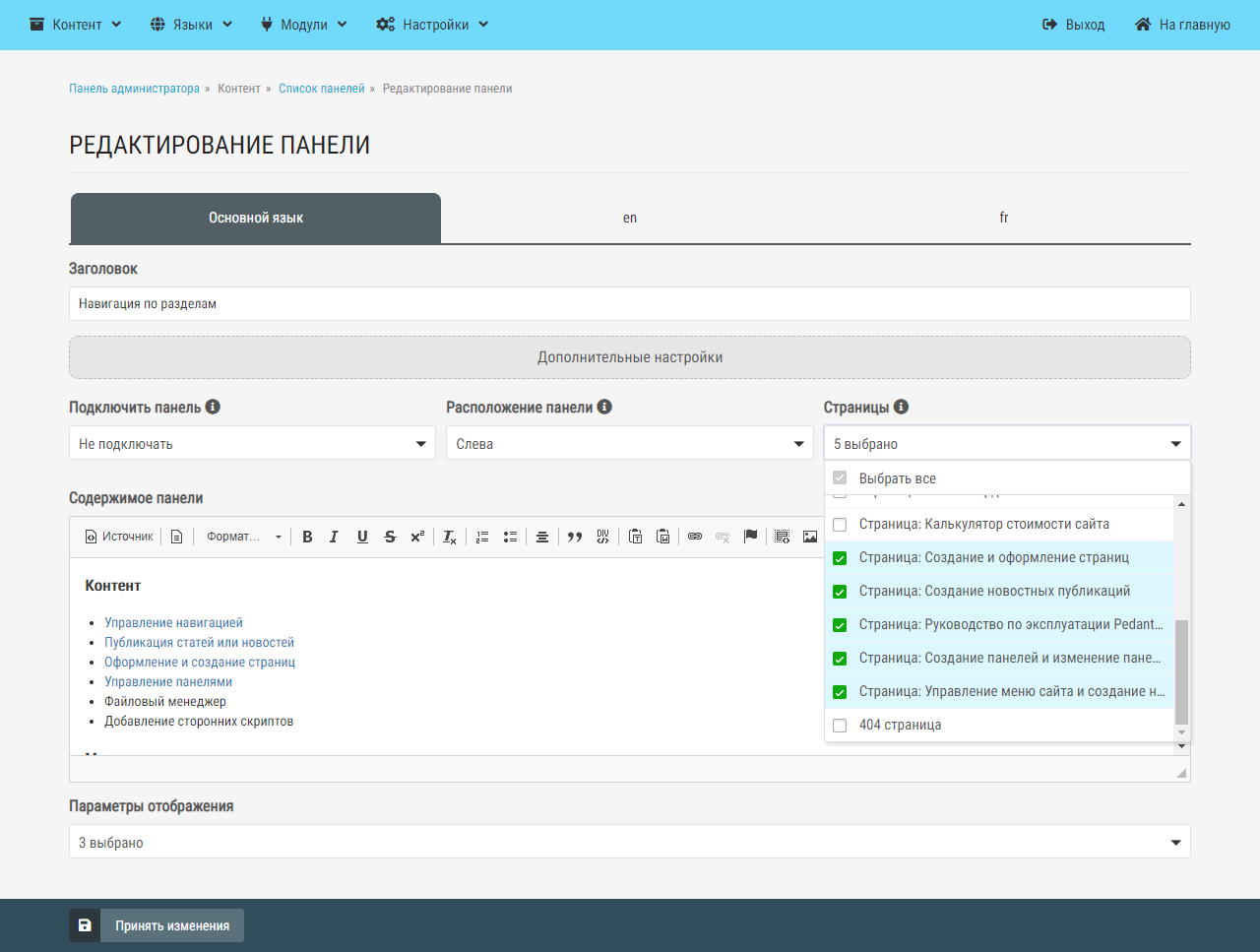This screenshot has width=1260, height=952.
Task: Click the pages dropdown list scrollbar thumb
Action: click(1182, 672)
